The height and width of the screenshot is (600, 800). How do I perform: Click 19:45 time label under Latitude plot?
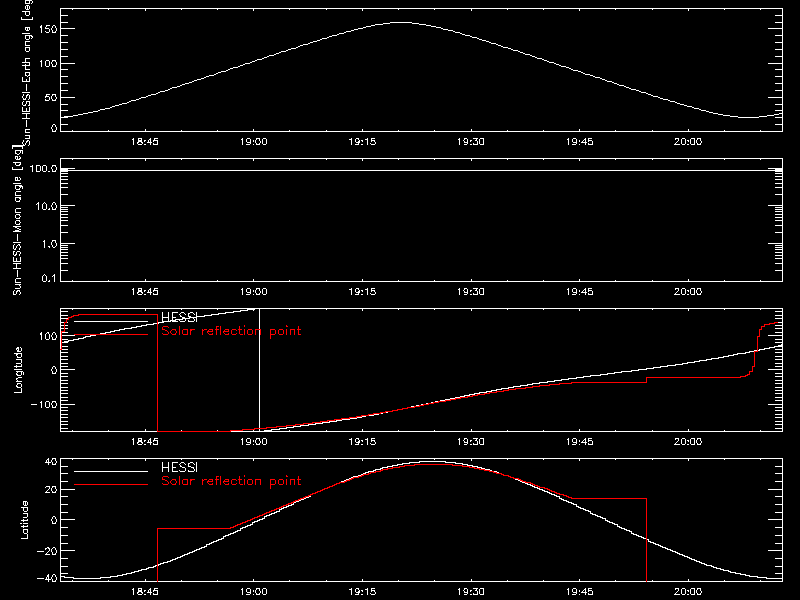pyautogui.click(x=580, y=591)
